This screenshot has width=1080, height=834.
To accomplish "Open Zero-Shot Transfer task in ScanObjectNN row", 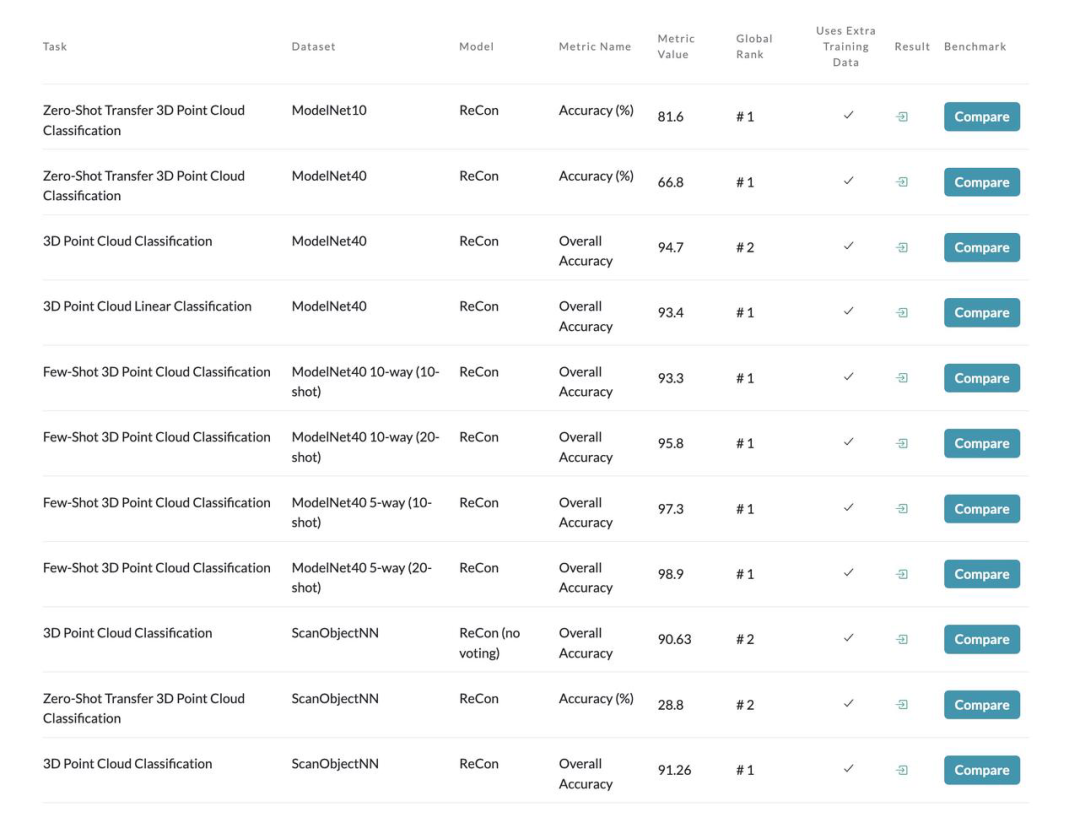I will (143, 708).
